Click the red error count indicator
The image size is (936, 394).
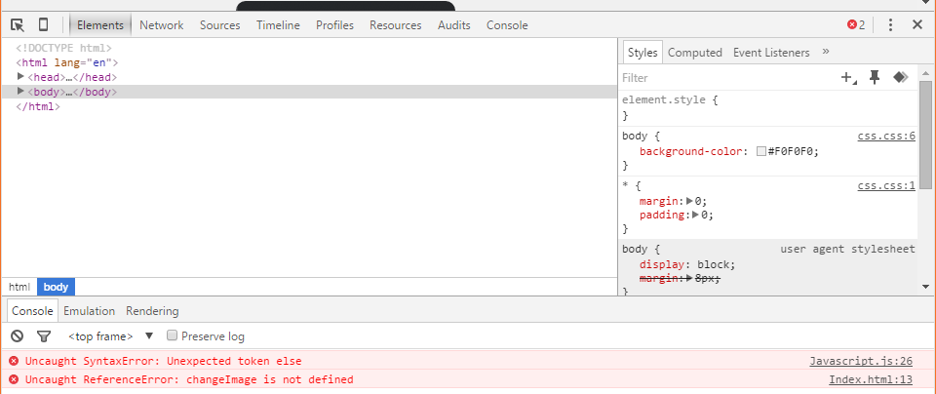tap(855, 25)
